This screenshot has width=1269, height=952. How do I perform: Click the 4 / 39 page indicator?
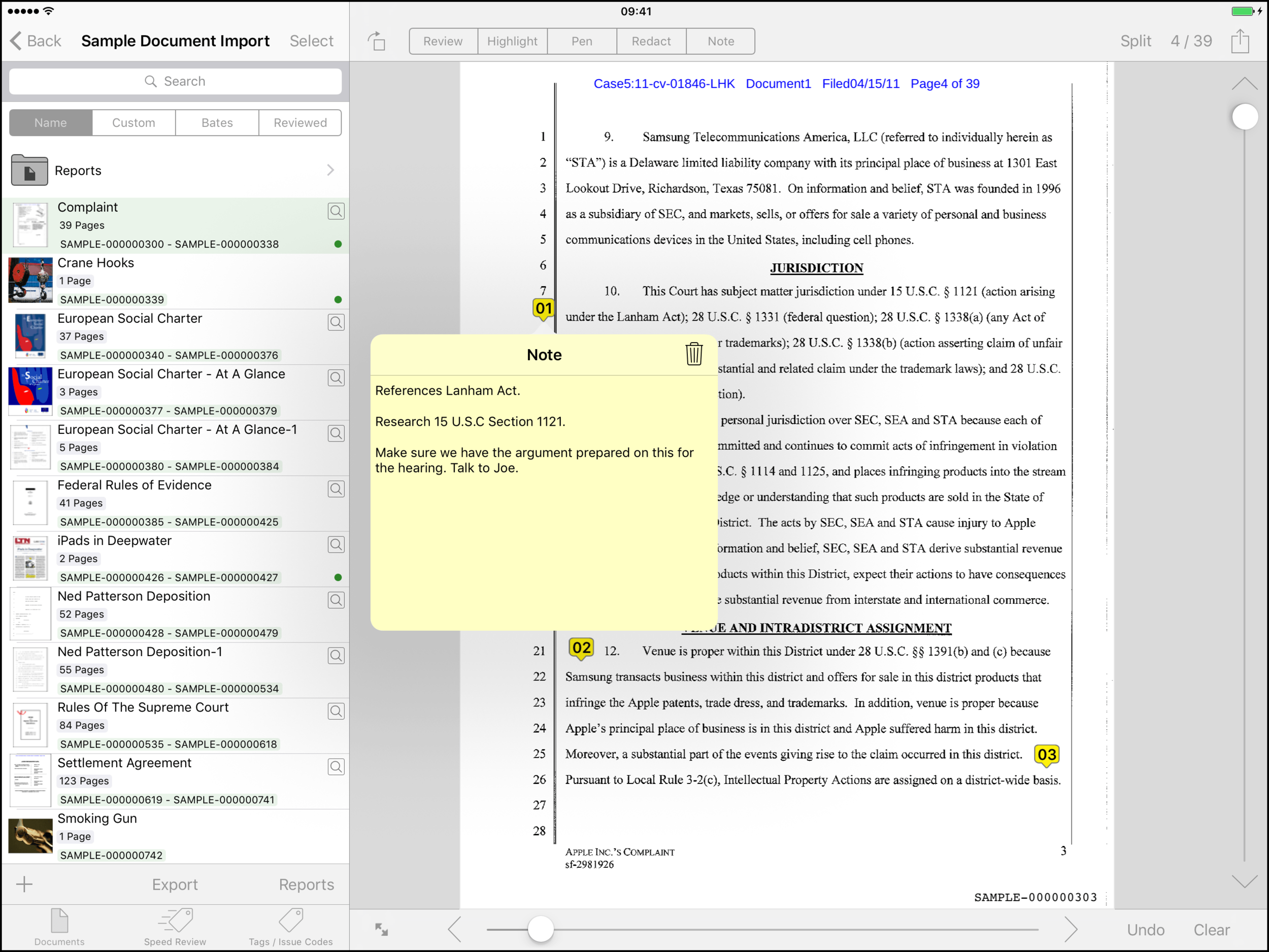click(x=1191, y=41)
